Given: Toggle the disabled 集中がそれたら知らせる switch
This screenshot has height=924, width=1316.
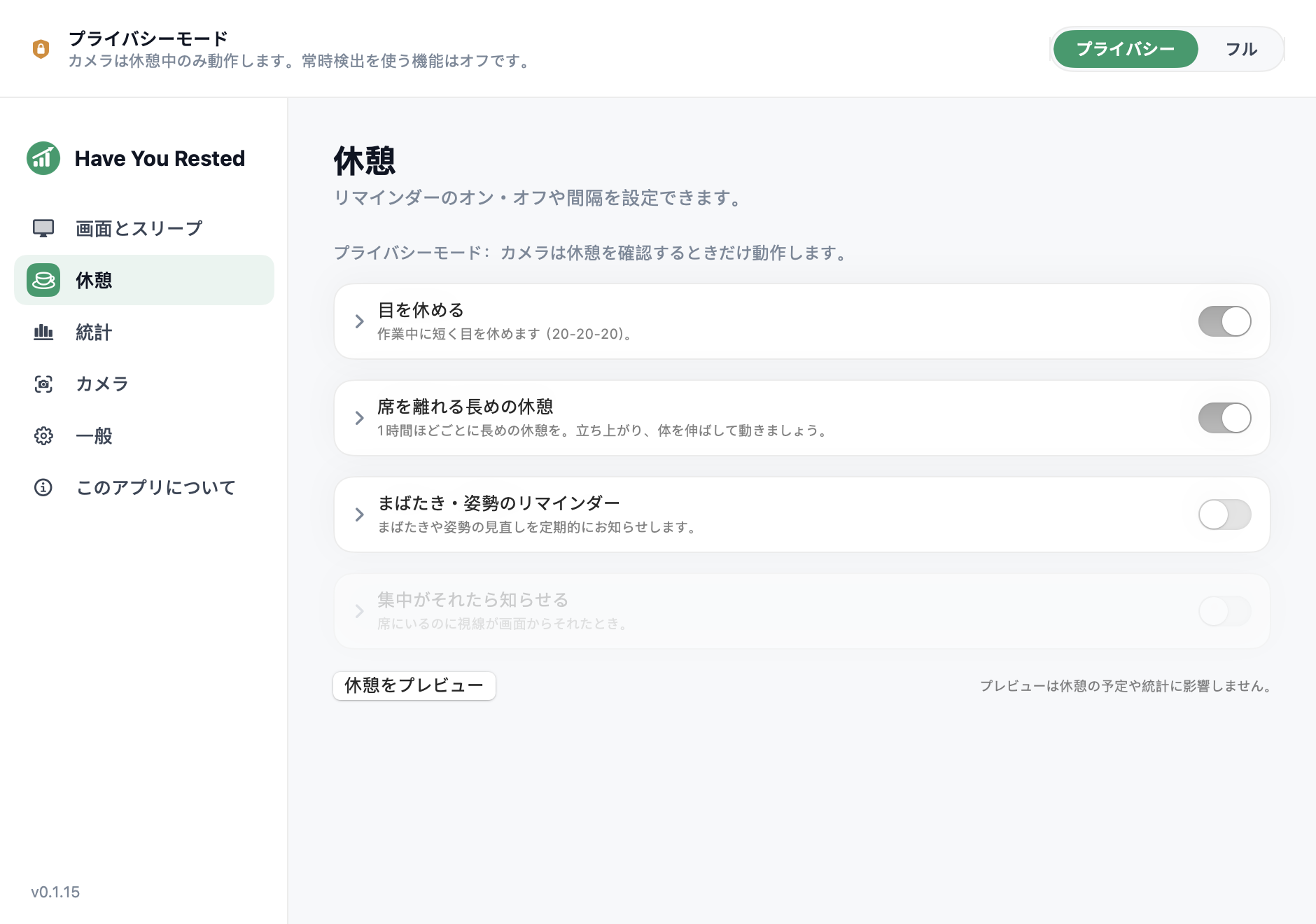Looking at the screenshot, I should pyautogui.click(x=1224, y=611).
